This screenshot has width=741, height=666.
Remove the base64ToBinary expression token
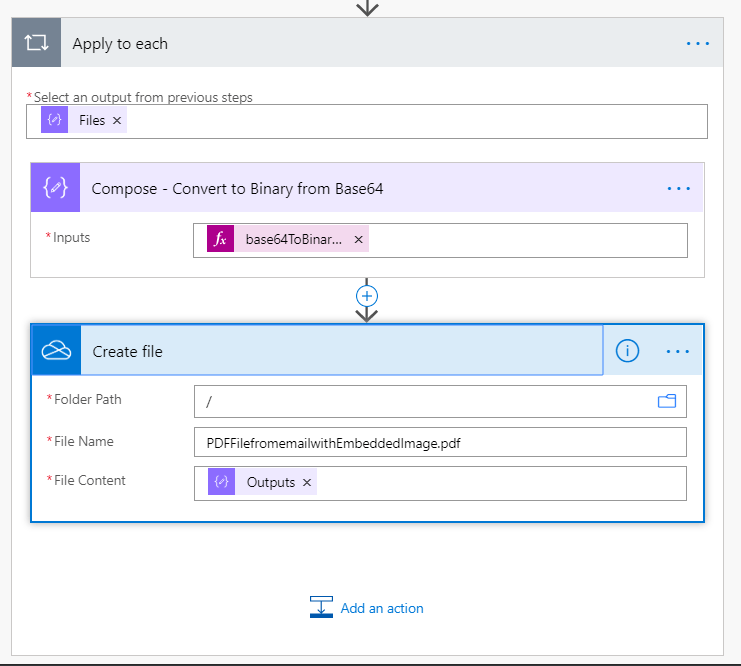click(358, 239)
